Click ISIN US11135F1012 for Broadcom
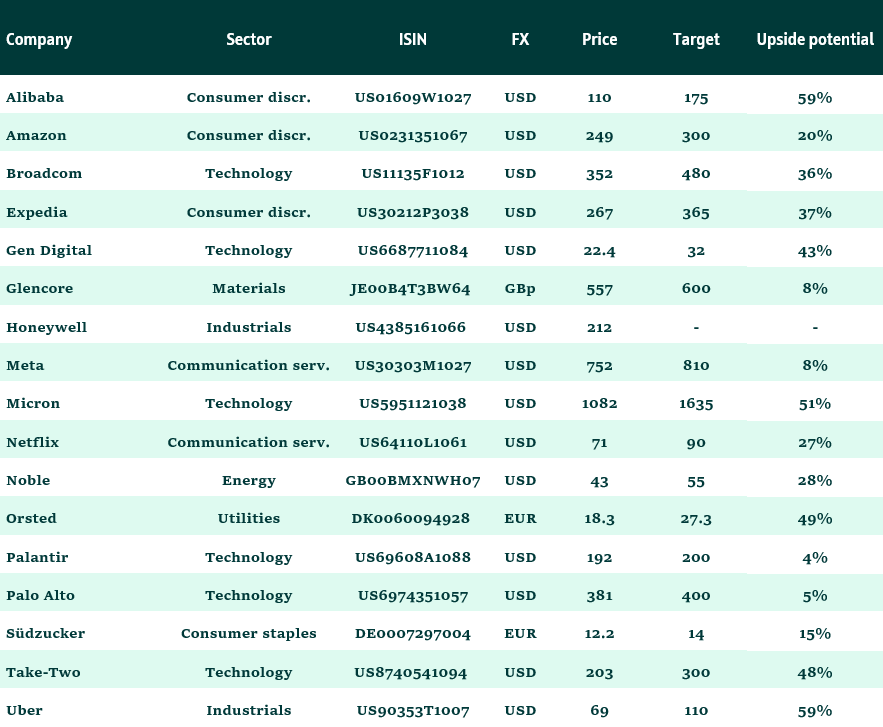Image resolution: width=883 pixels, height=727 pixels. (413, 173)
